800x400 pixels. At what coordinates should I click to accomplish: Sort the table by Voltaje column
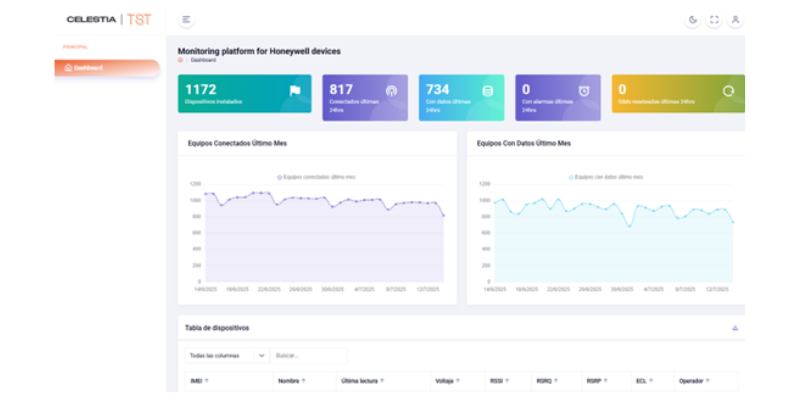(x=447, y=381)
